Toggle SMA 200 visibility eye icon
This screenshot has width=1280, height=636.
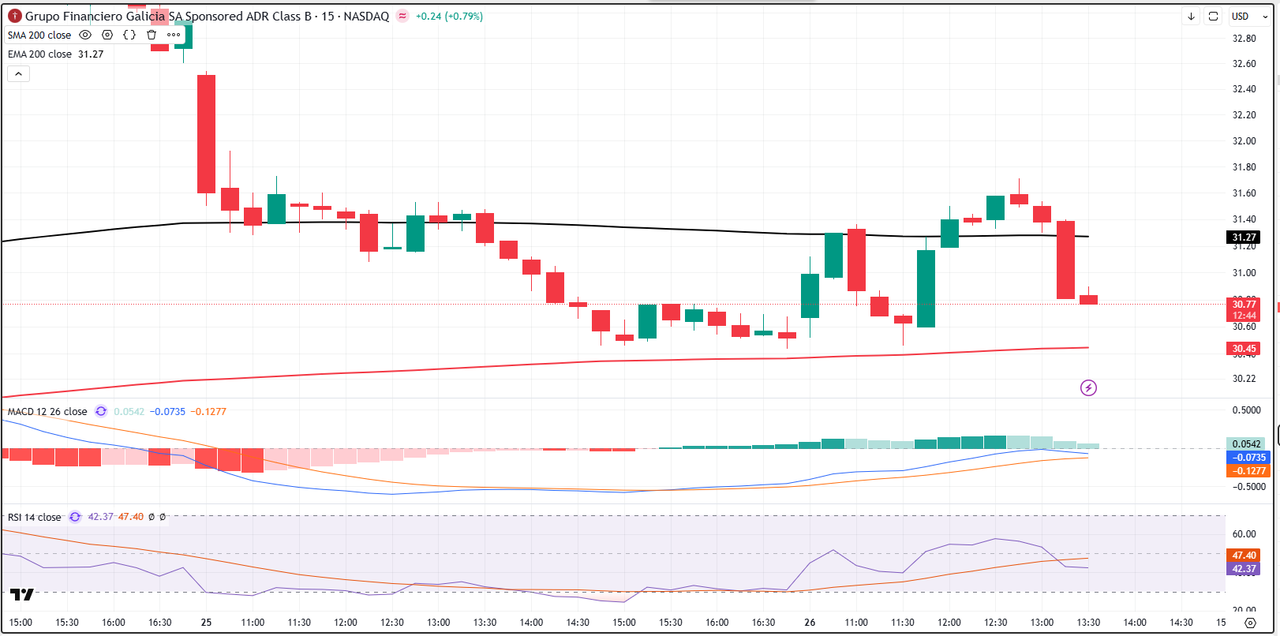[85, 34]
